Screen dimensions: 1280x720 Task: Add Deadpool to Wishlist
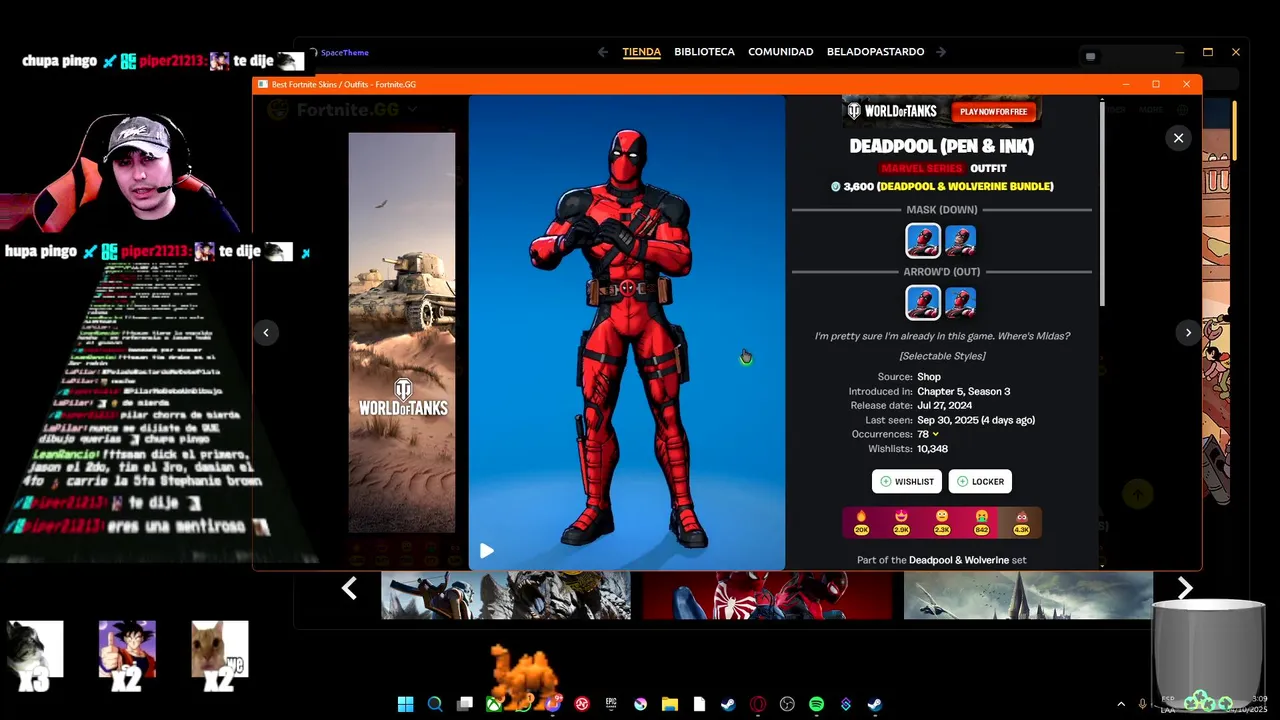pos(907,481)
